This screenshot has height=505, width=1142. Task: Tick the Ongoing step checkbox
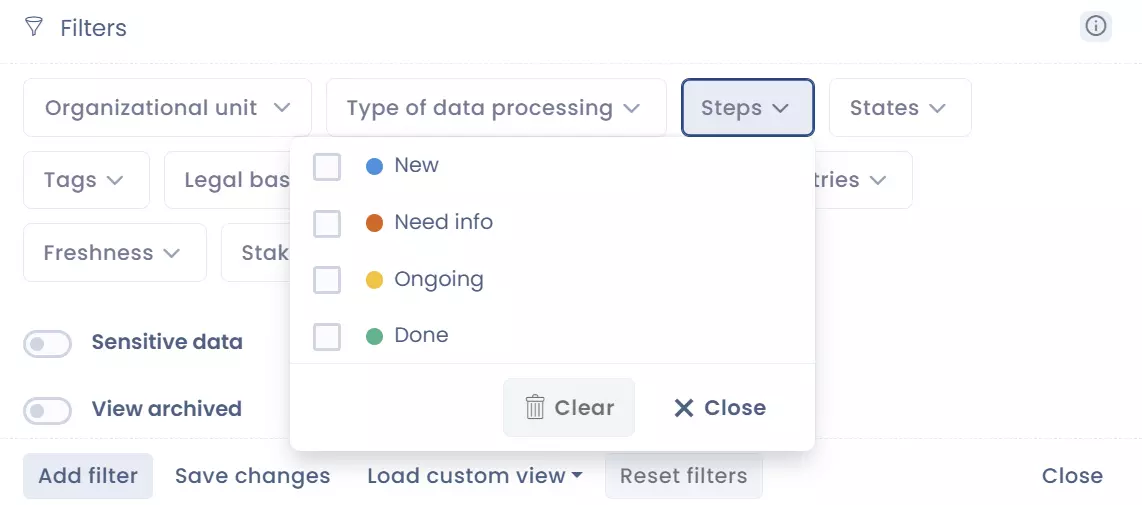[x=327, y=280]
